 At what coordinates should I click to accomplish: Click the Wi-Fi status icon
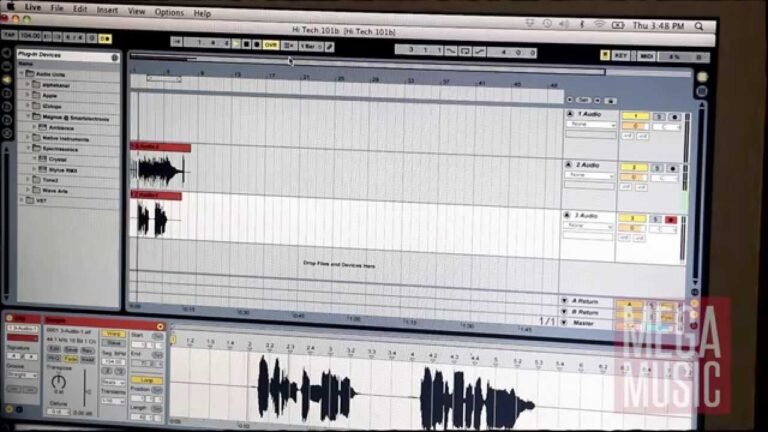599,24
